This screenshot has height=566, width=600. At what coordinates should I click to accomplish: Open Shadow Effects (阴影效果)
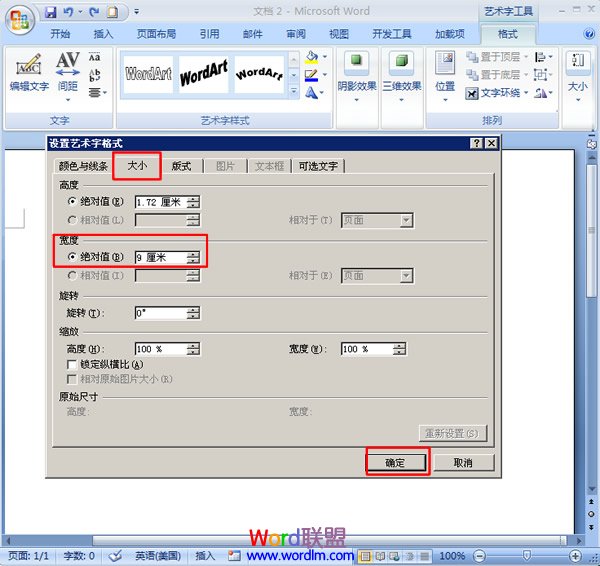(357, 77)
